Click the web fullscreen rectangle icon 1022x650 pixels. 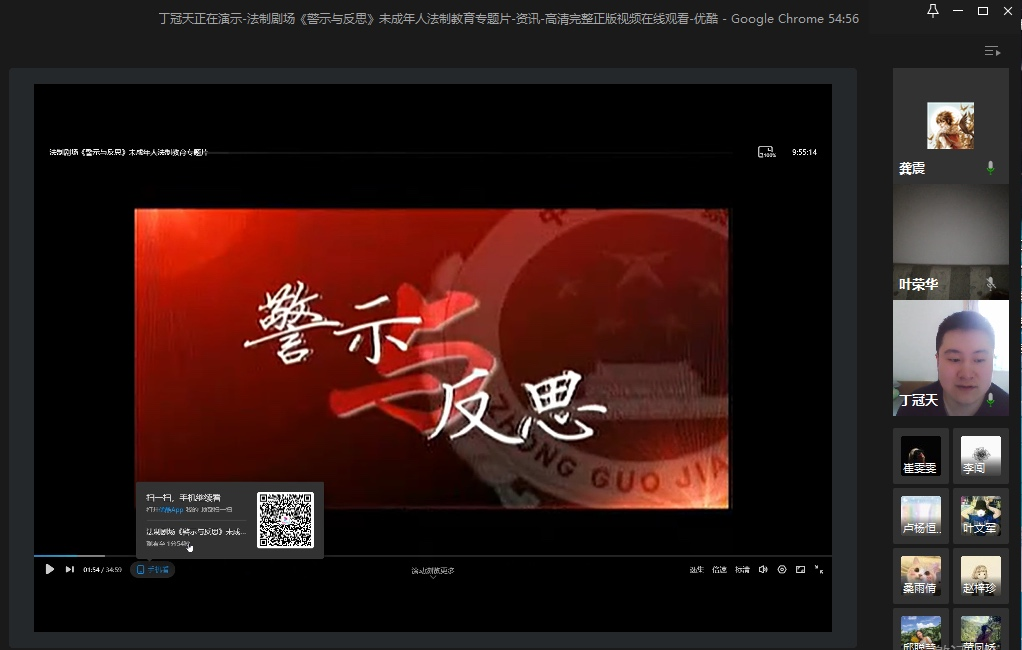coord(800,569)
